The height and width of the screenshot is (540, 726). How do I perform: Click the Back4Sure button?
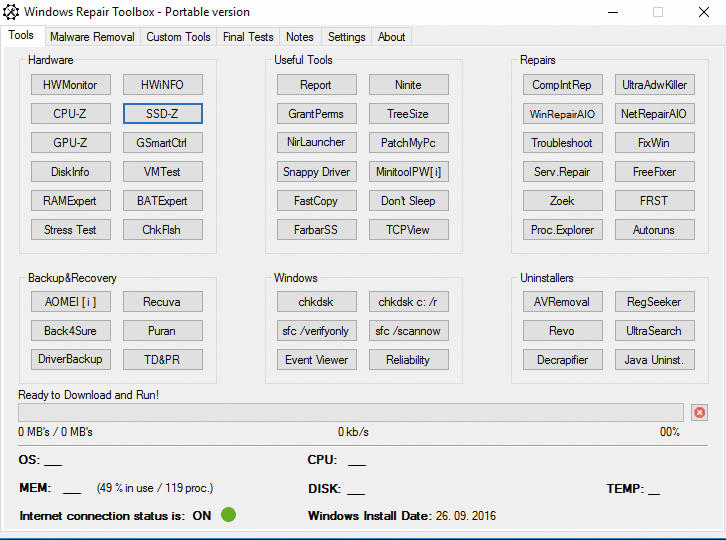pos(71,331)
